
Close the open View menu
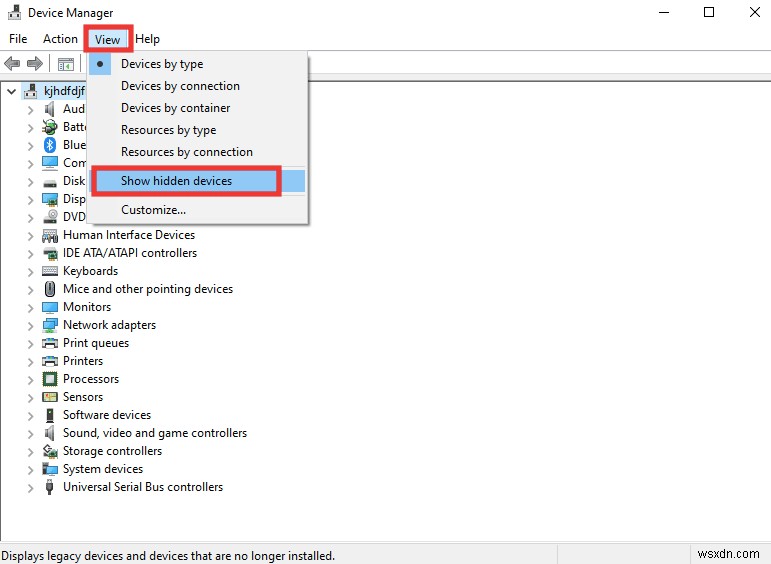[108, 39]
